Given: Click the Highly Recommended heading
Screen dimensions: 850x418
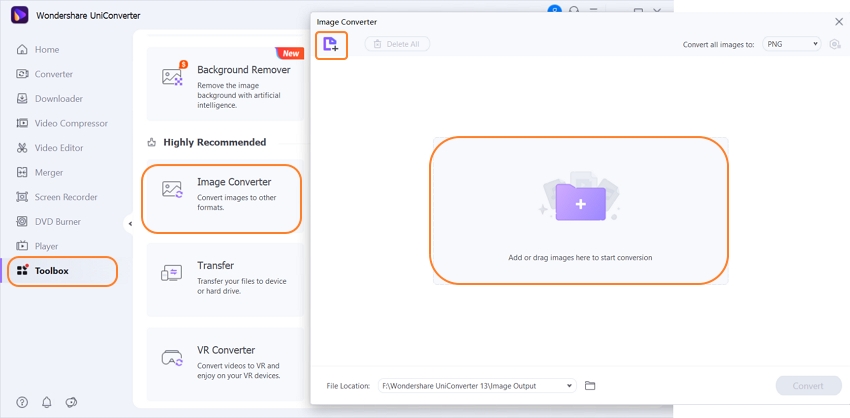Looking at the screenshot, I should (215, 142).
